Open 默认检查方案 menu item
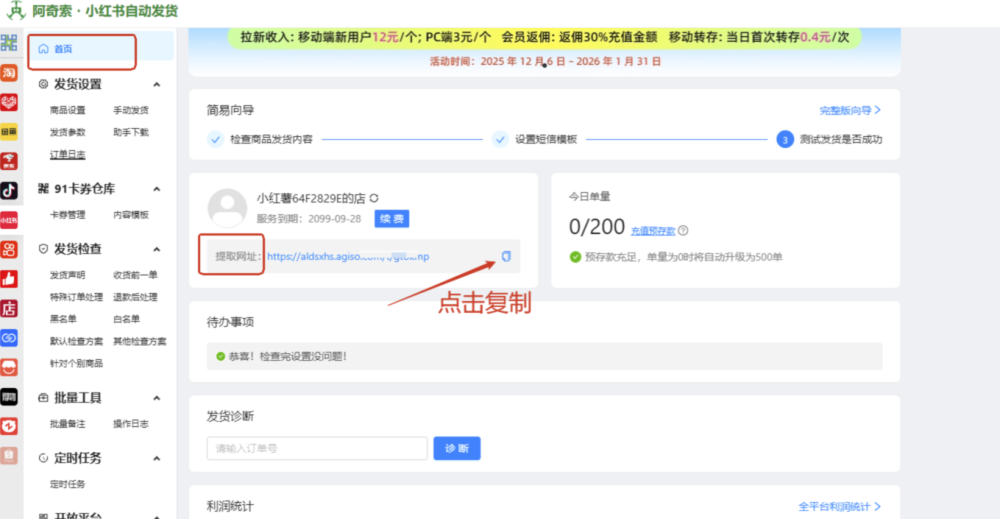This screenshot has width=1000, height=519. pyautogui.click(x=77, y=341)
